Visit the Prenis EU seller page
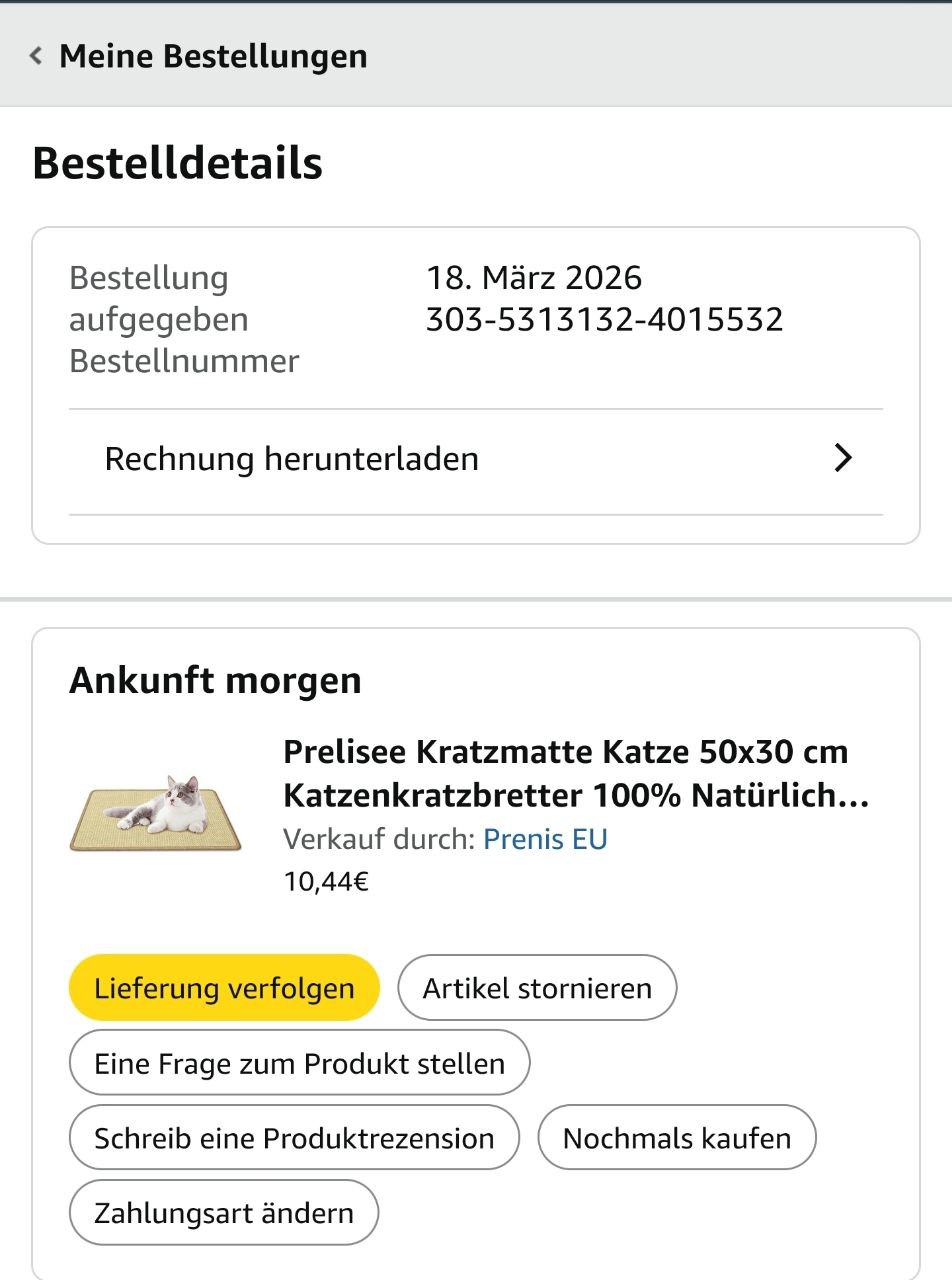 pyautogui.click(x=545, y=838)
